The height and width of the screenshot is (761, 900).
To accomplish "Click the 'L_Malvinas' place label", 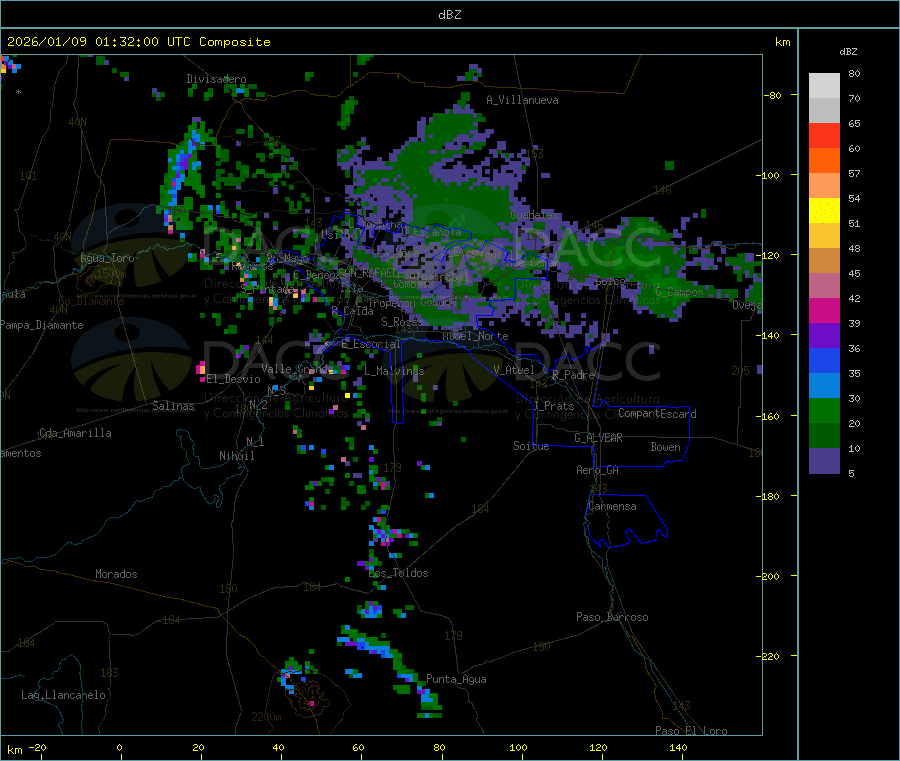I will (394, 371).
